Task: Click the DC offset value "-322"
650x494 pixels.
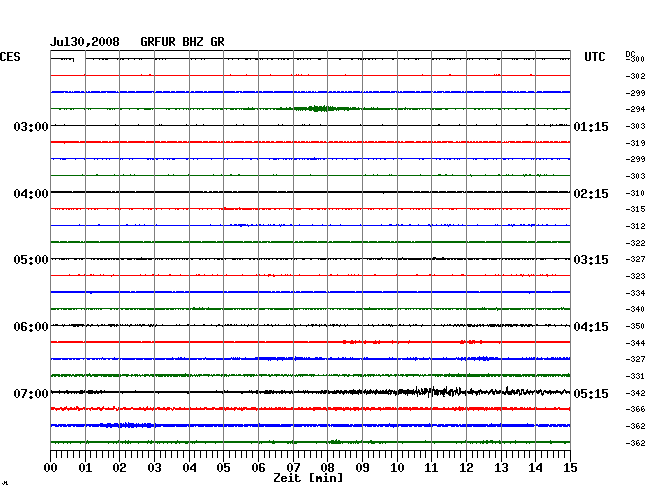Action: [635, 243]
